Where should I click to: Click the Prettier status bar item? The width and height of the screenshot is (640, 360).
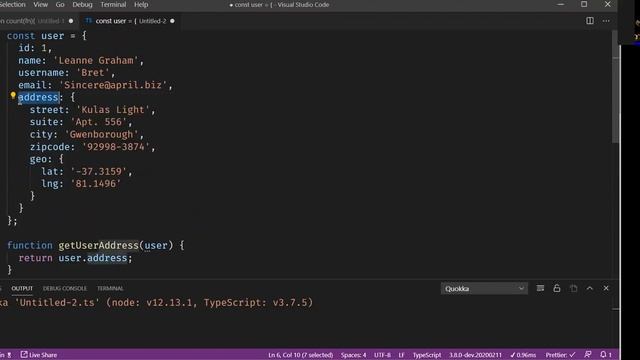point(560,355)
